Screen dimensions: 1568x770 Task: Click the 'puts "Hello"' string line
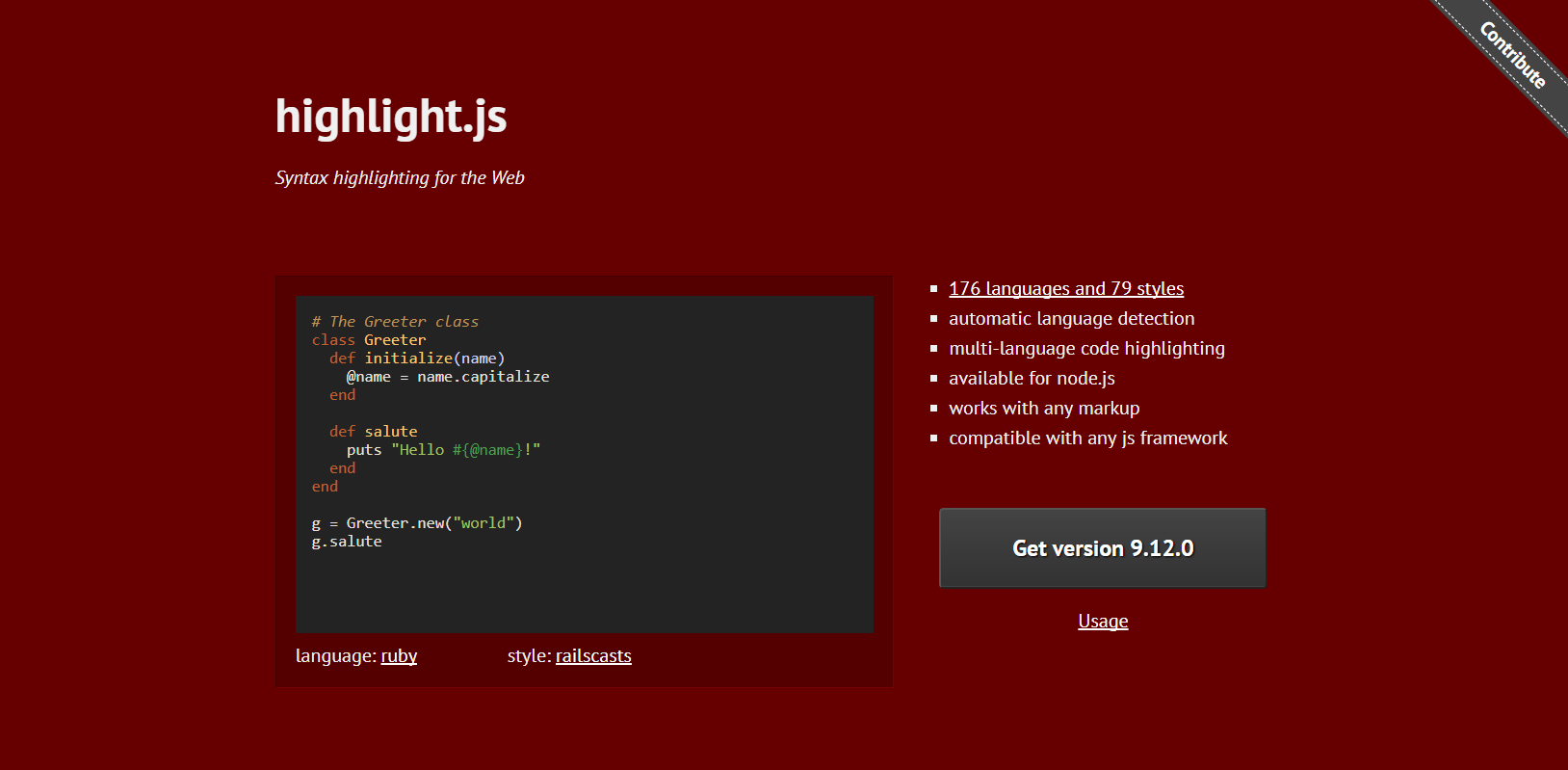click(x=443, y=450)
